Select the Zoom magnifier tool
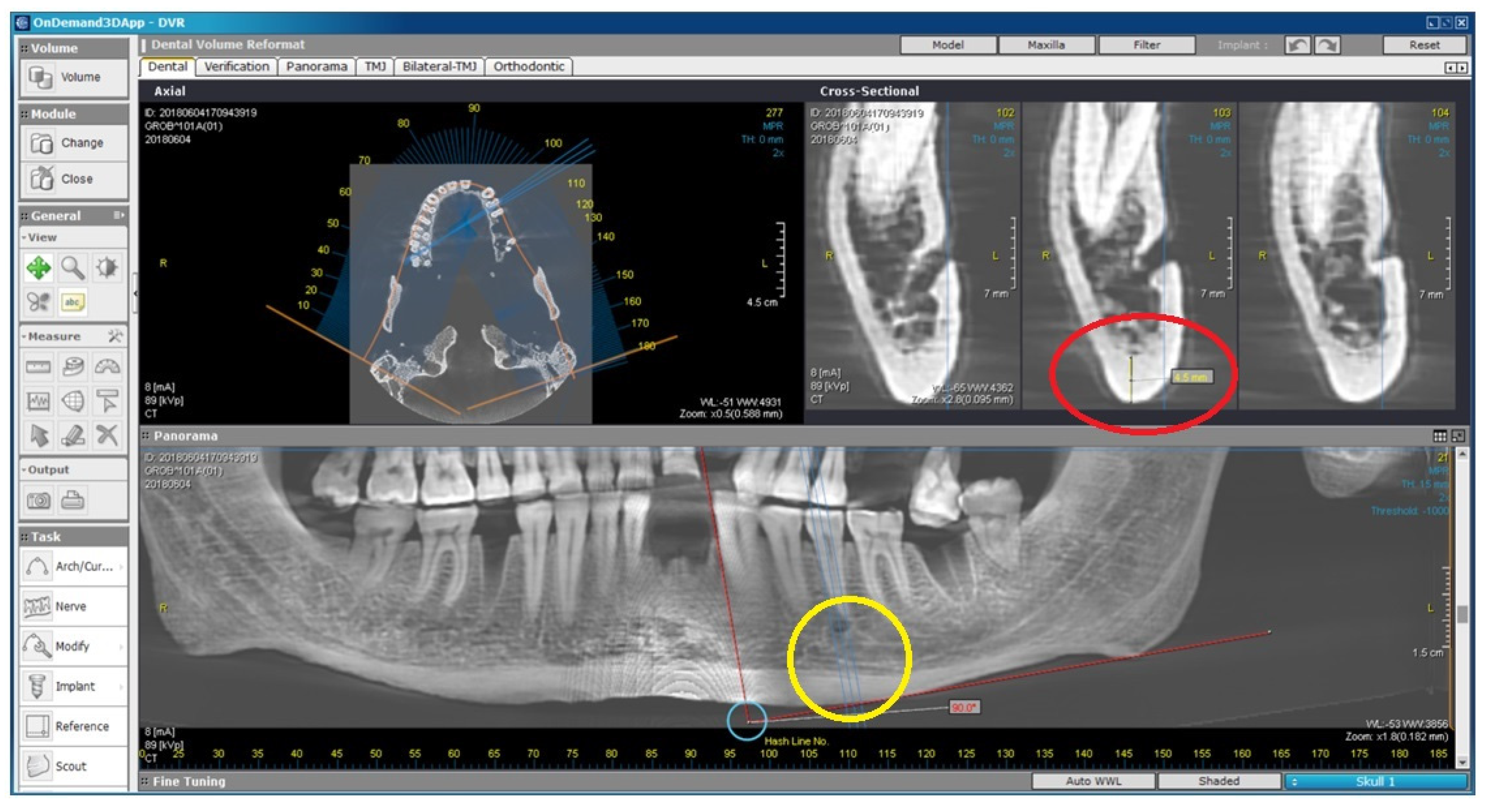The height and width of the screenshot is (812, 1490). pos(73,268)
